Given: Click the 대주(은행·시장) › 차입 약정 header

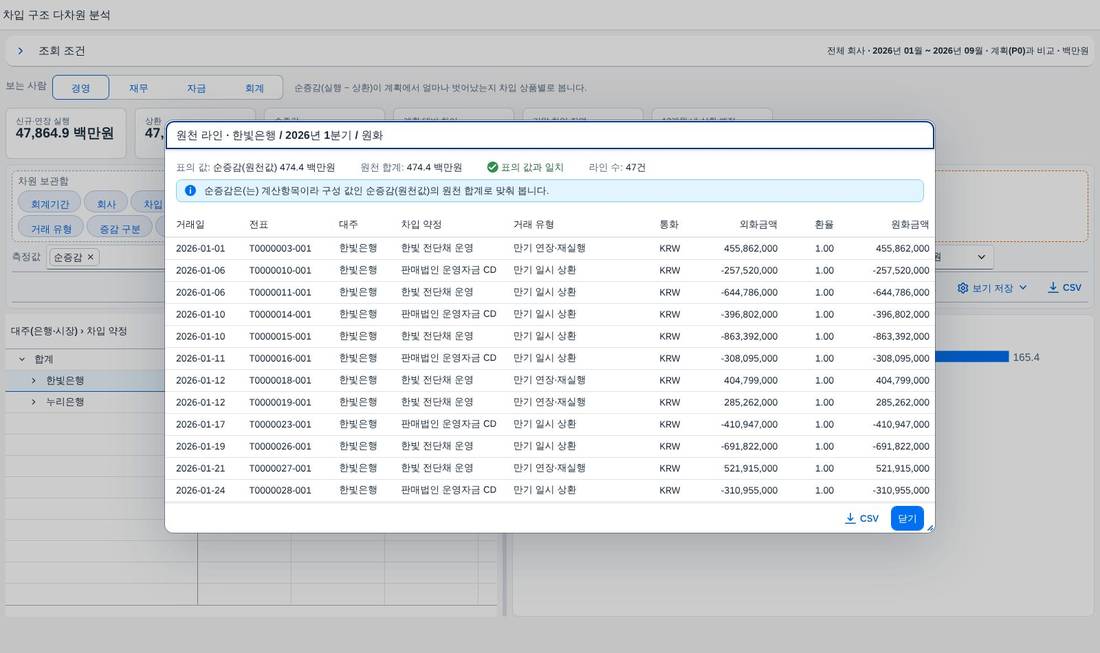Looking at the screenshot, I should pyautogui.click(x=69, y=331).
